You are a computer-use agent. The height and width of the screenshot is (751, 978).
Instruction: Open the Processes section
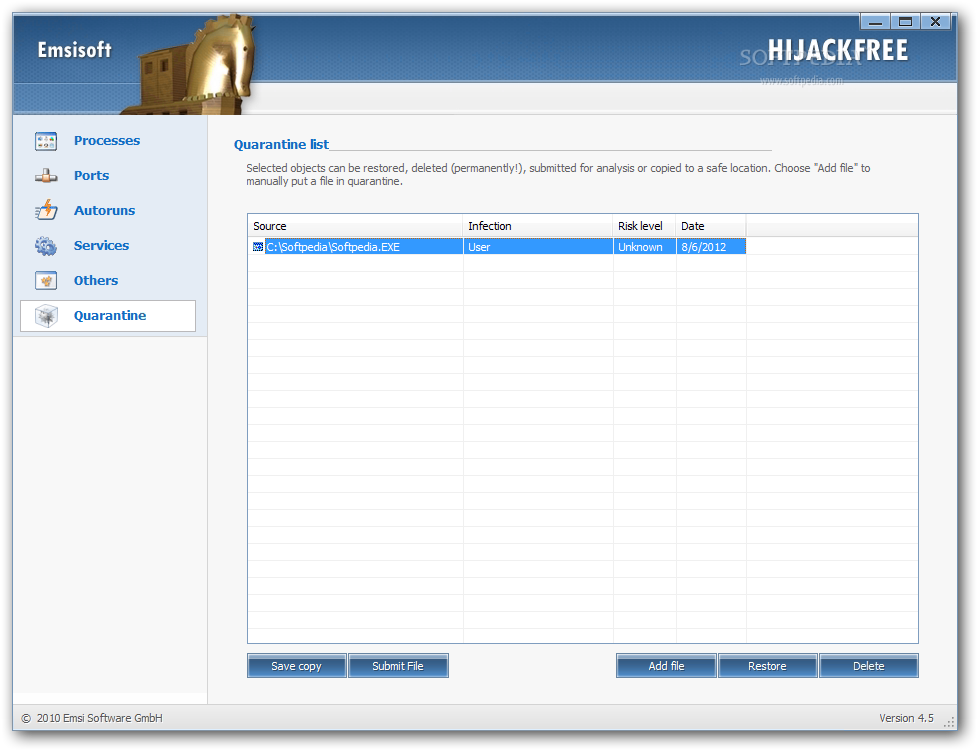[x=107, y=141]
